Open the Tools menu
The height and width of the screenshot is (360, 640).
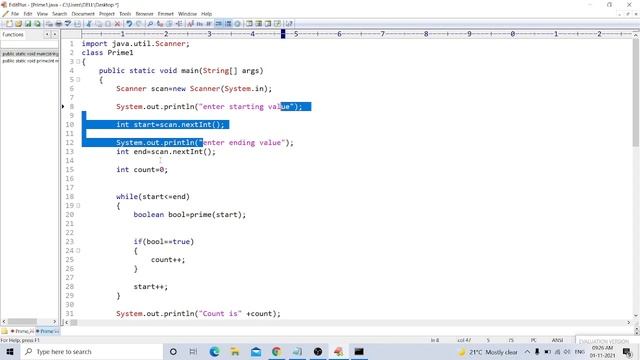point(125,14)
